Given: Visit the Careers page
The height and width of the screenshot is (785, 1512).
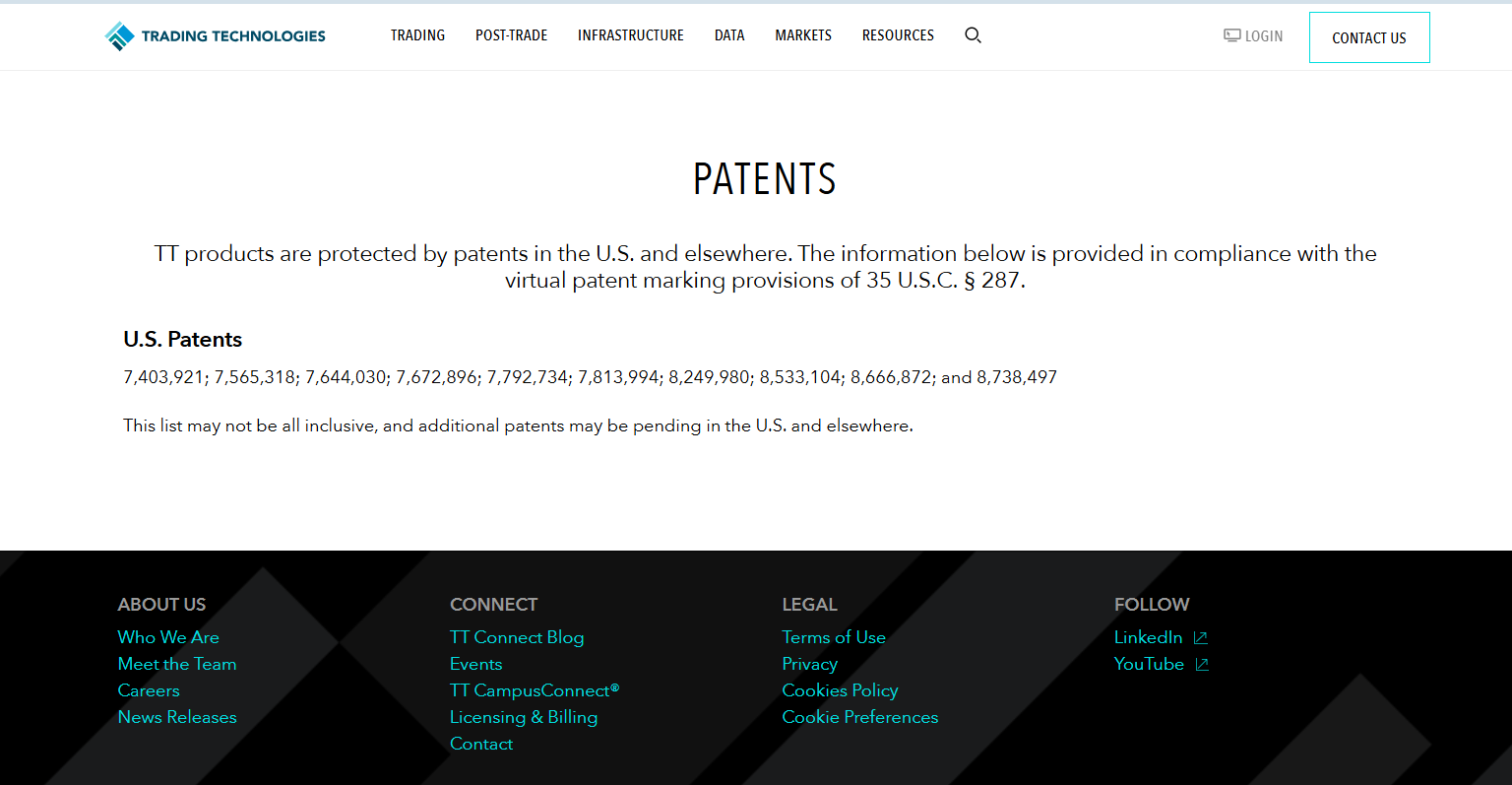Looking at the screenshot, I should pos(149,690).
